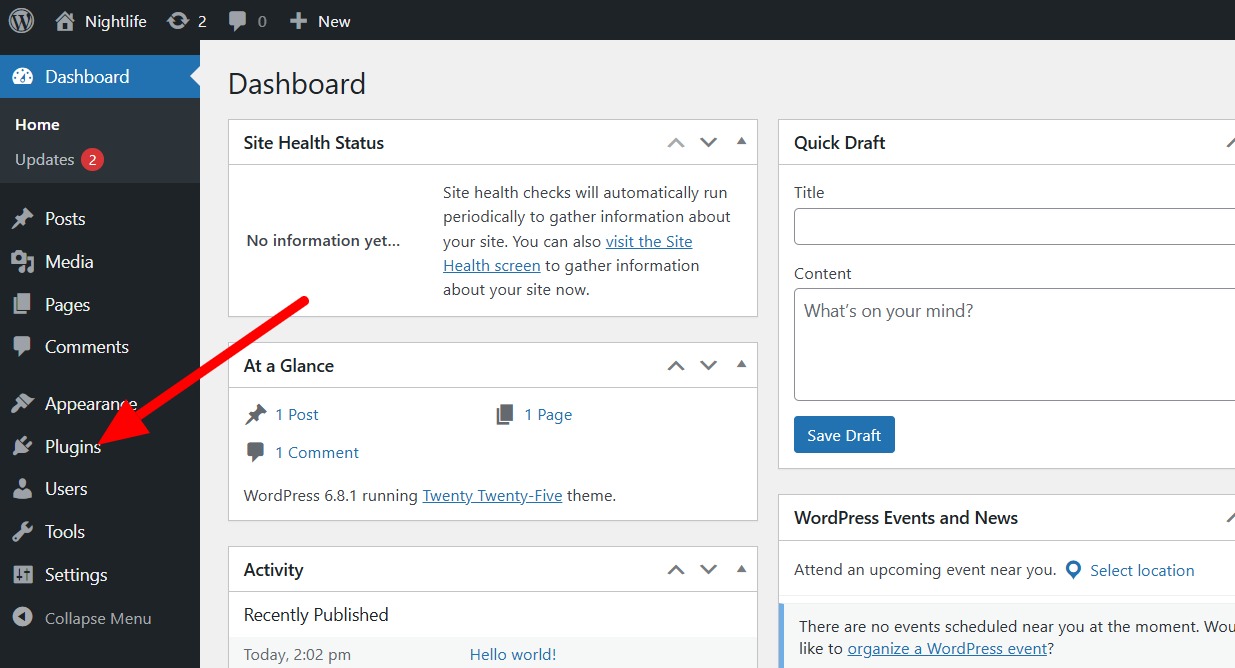Click the Users person icon in sidebar

pyautogui.click(x=22, y=489)
